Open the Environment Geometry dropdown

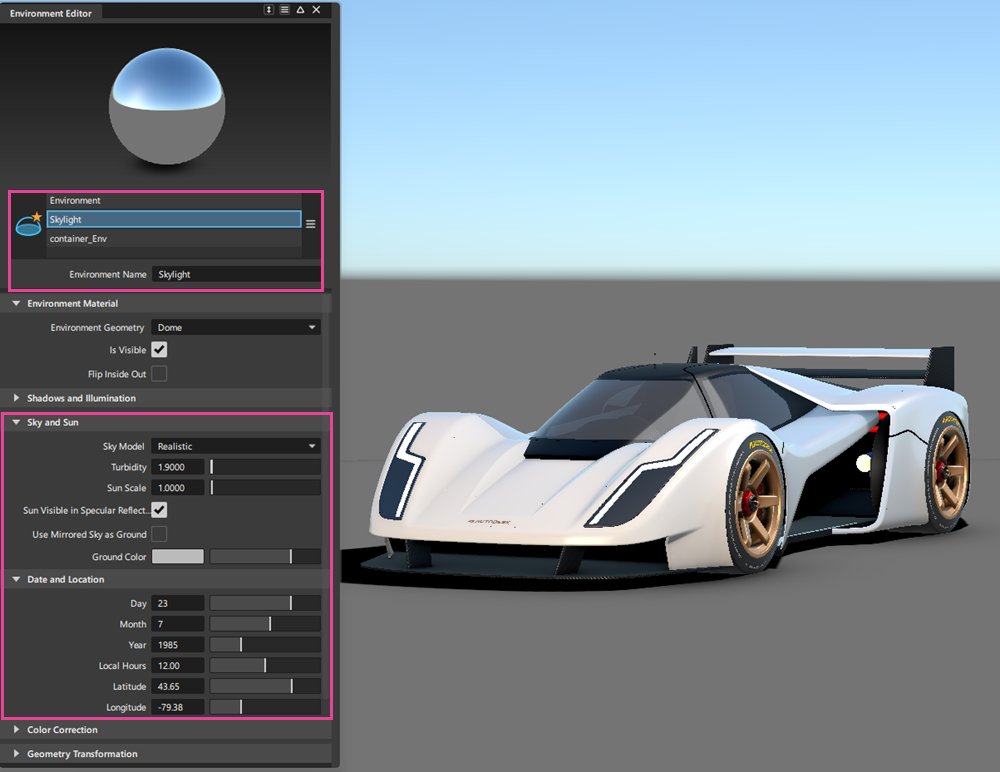(x=236, y=326)
